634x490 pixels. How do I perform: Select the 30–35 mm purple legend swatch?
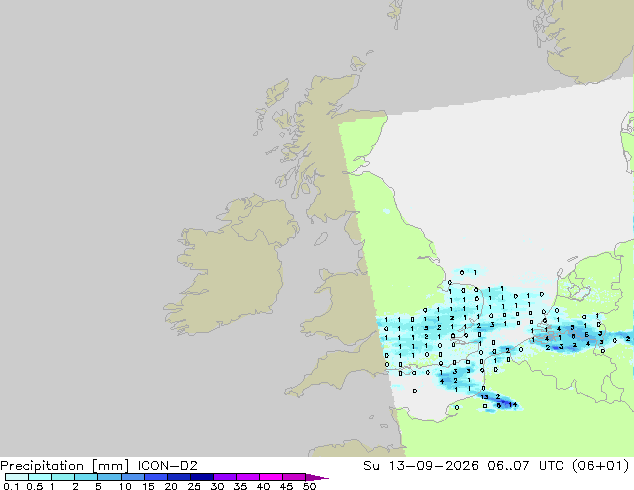click(225, 477)
